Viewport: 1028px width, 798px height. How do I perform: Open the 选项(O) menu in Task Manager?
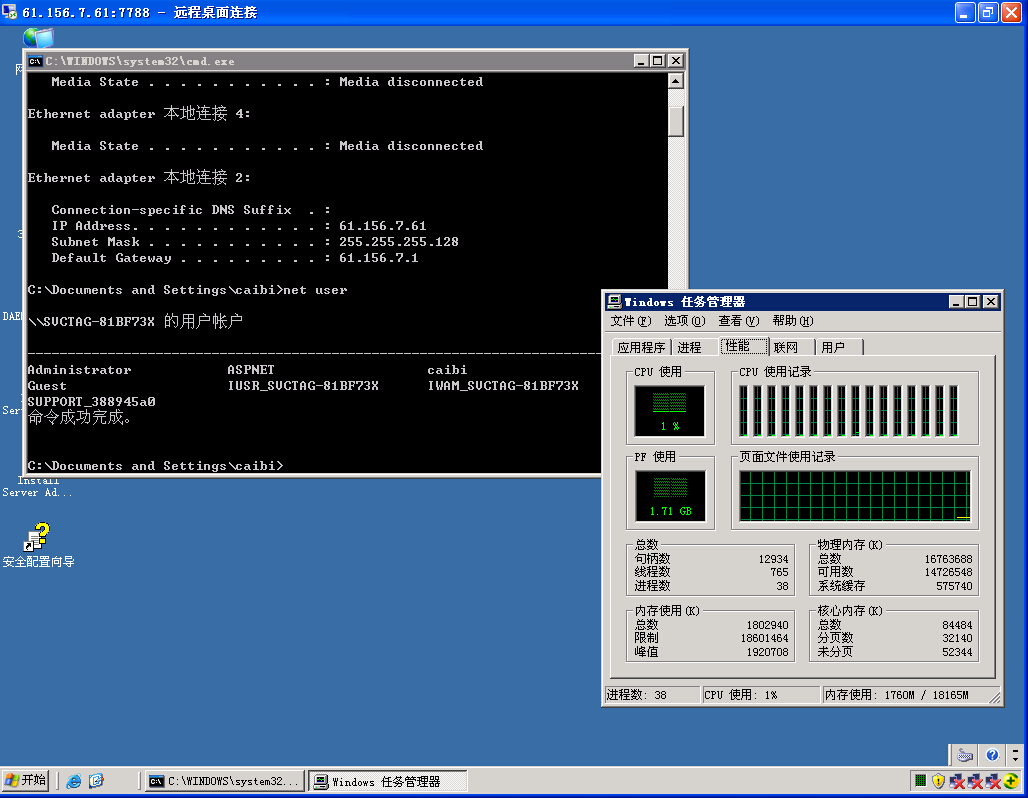click(684, 321)
